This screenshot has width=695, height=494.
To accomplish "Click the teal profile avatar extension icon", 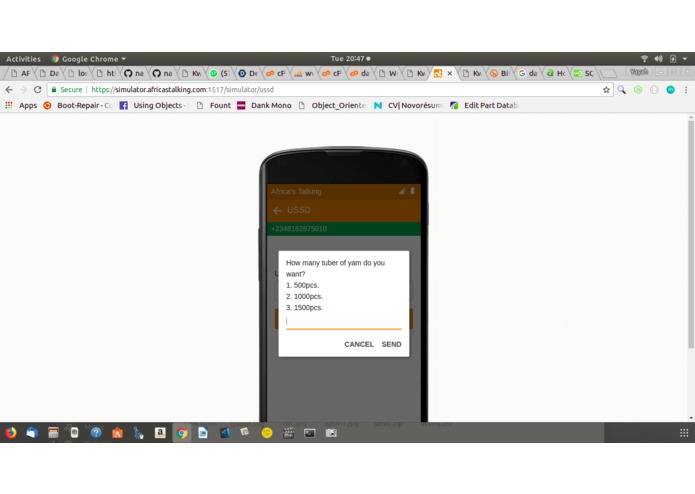I will tap(670, 90).
